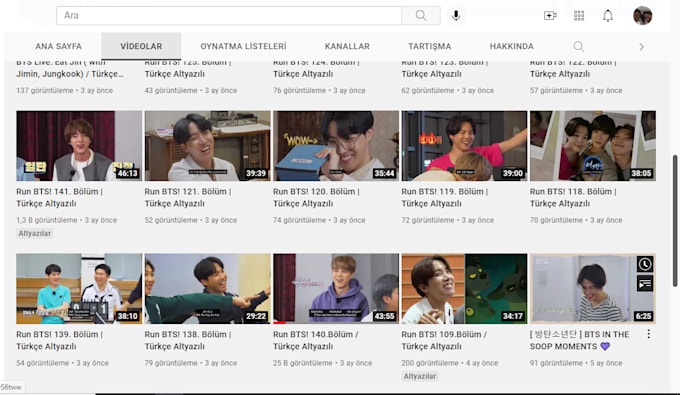
Task: Click title Run BTS! 141. Bölüm
Action: click(x=59, y=197)
